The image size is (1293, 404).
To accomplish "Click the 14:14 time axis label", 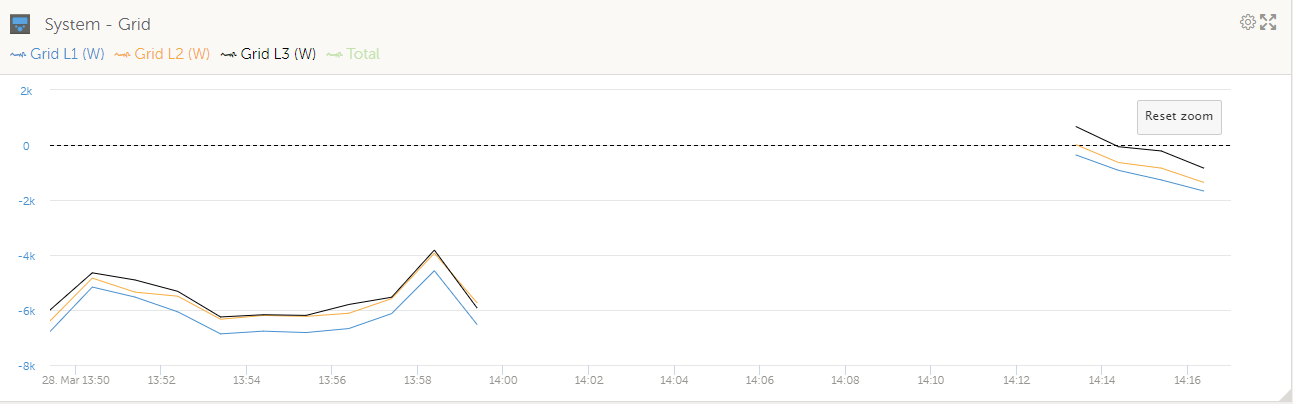I will [x=1101, y=381].
